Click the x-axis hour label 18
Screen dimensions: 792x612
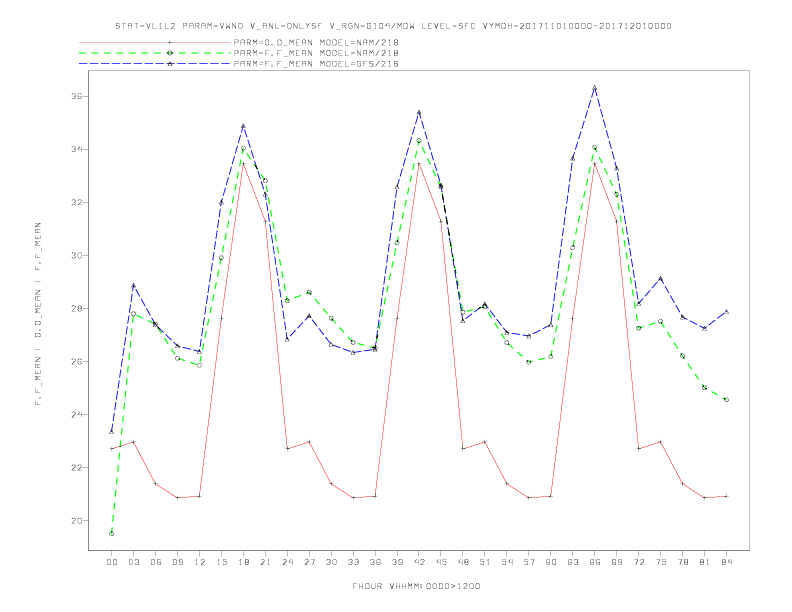coord(243,562)
